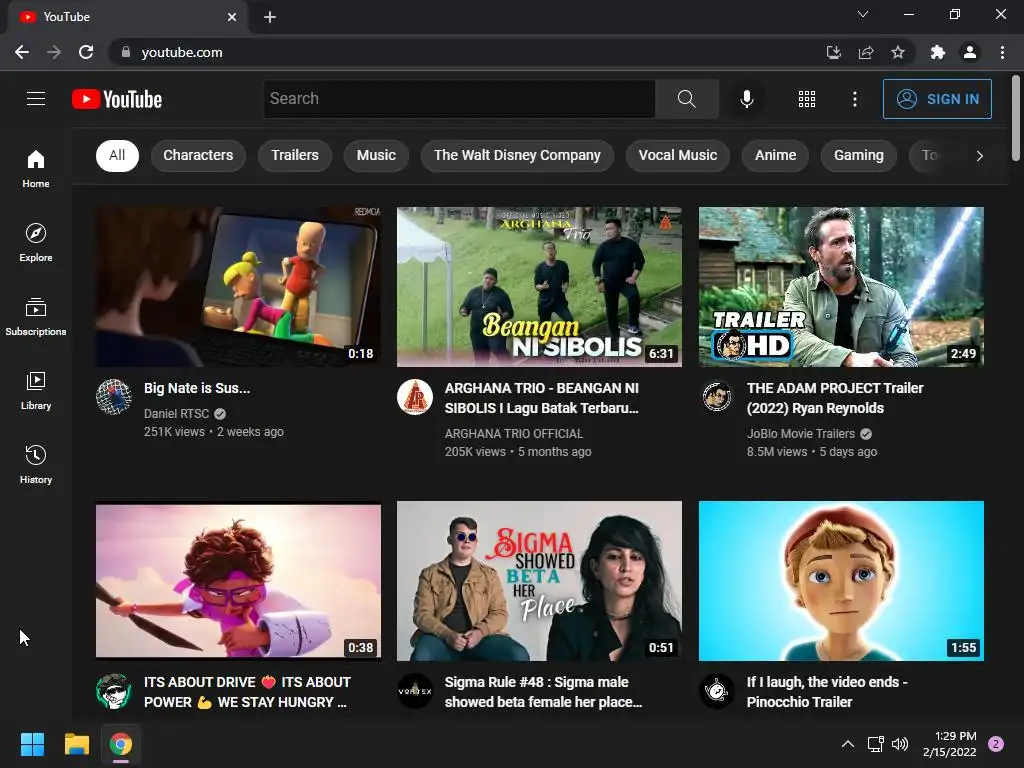1024x768 pixels.
Task: Click the search magnifier button
Action: pyautogui.click(x=686, y=99)
